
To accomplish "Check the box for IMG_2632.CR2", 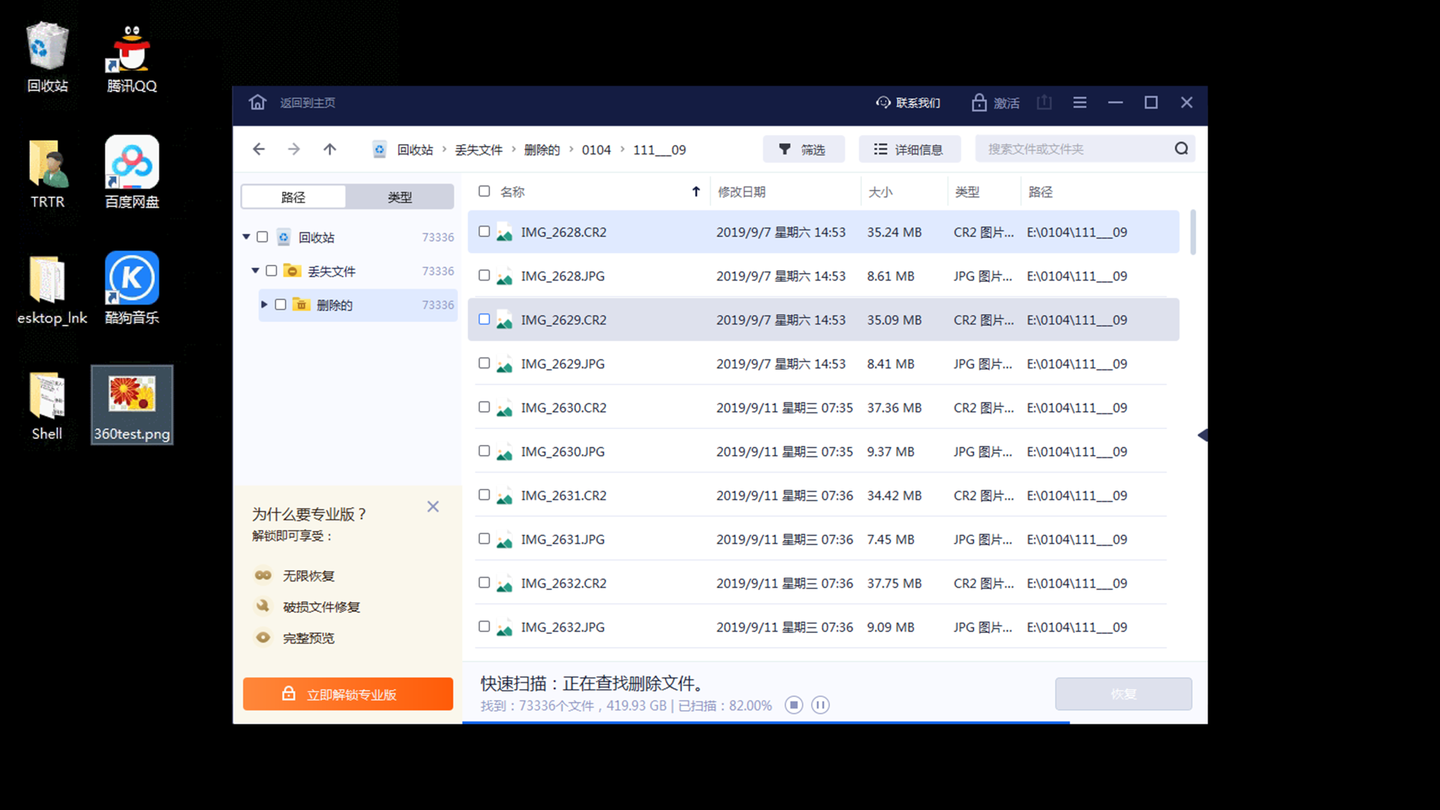I will pos(484,583).
